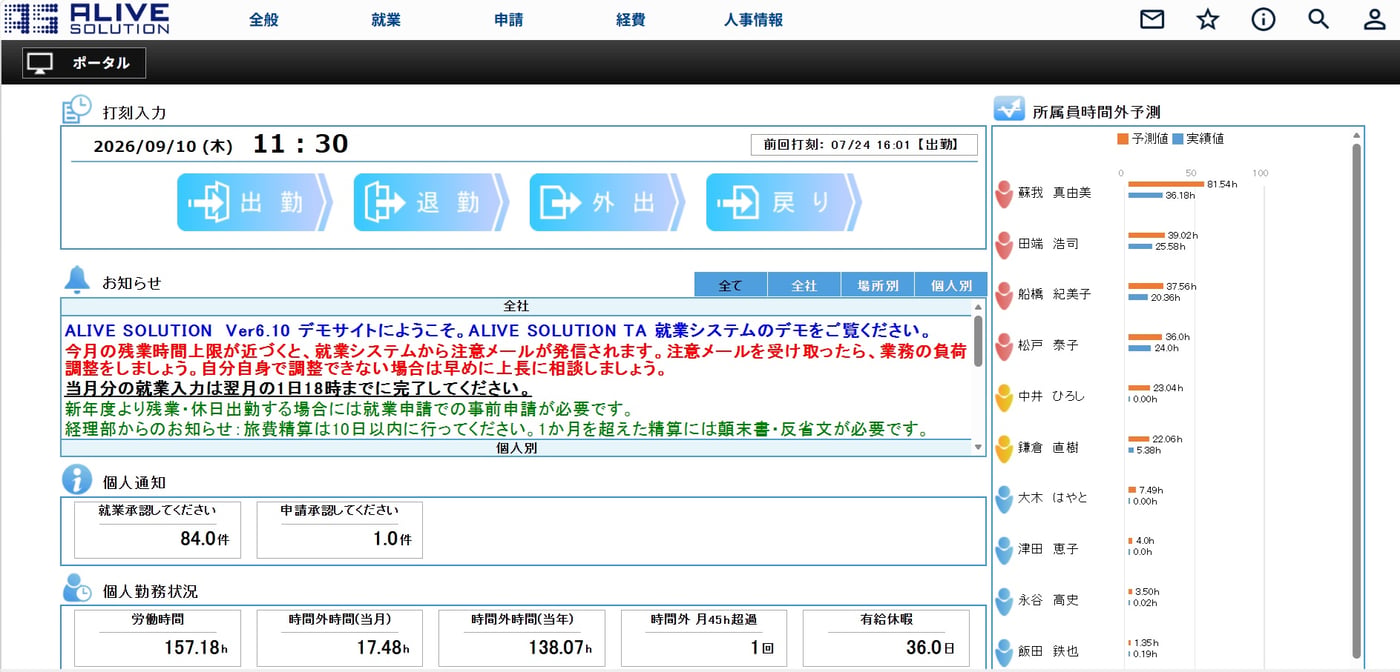Open the information circle icon
This screenshot has width=1400, height=672.
[1263, 19]
